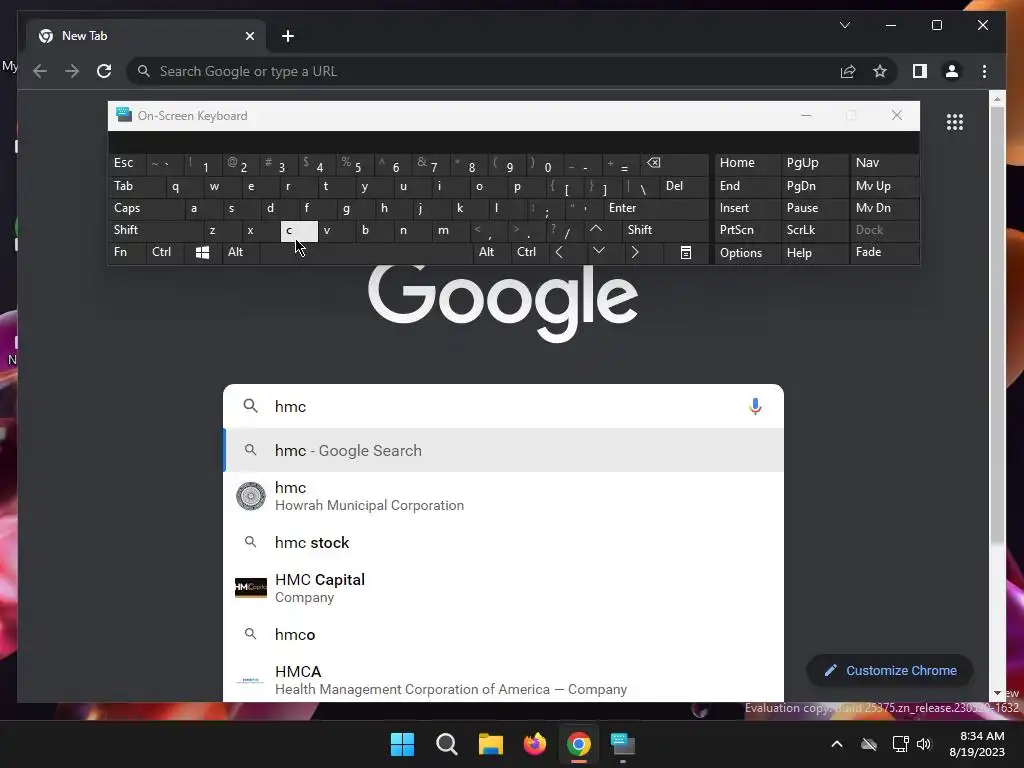This screenshot has height=768, width=1024.
Task: Click Customize Chrome button
Action: [890, 671]
